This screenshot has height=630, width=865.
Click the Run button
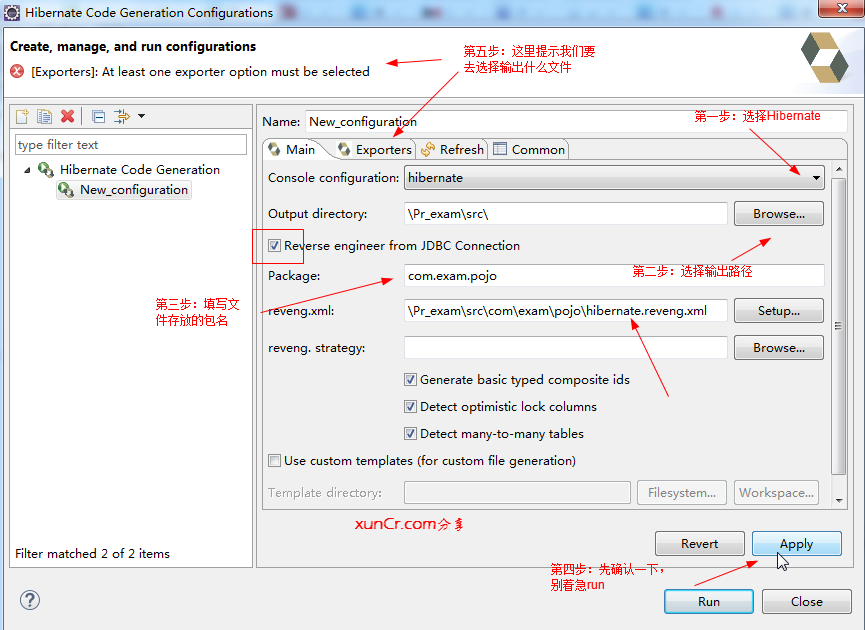click(x=709, y=601)
